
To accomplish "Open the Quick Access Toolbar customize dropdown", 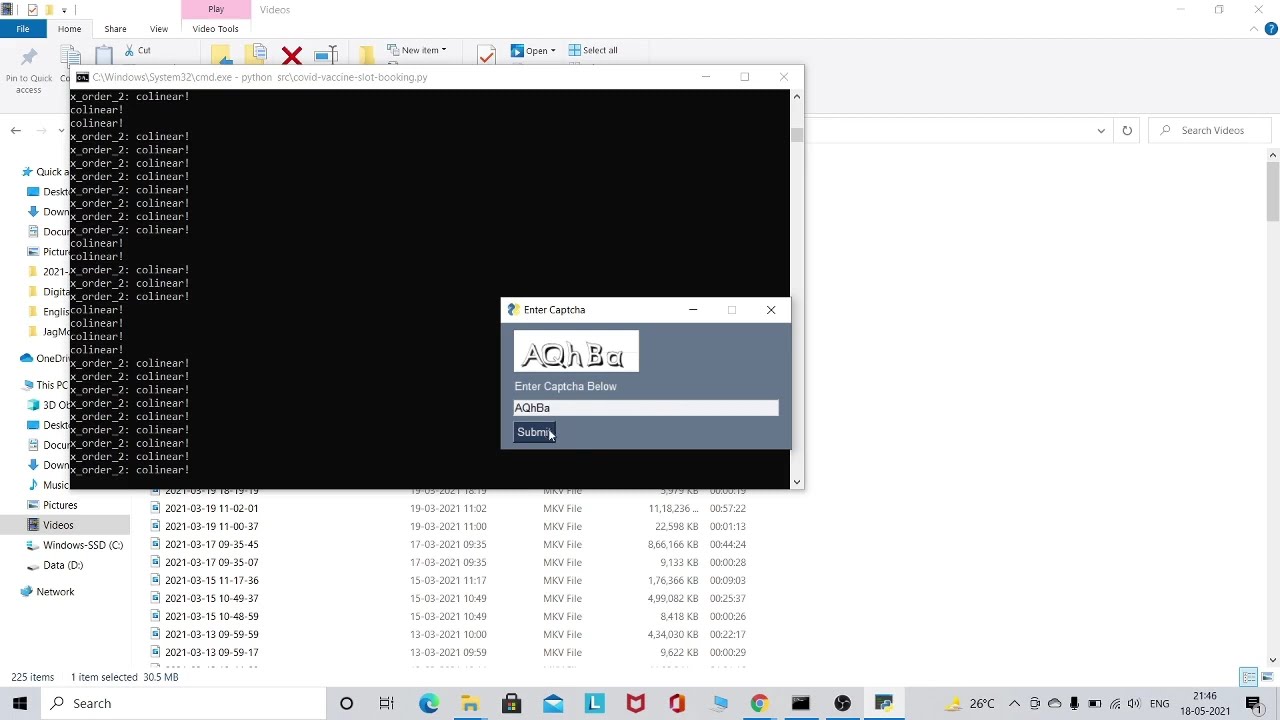I will [65, 10].
